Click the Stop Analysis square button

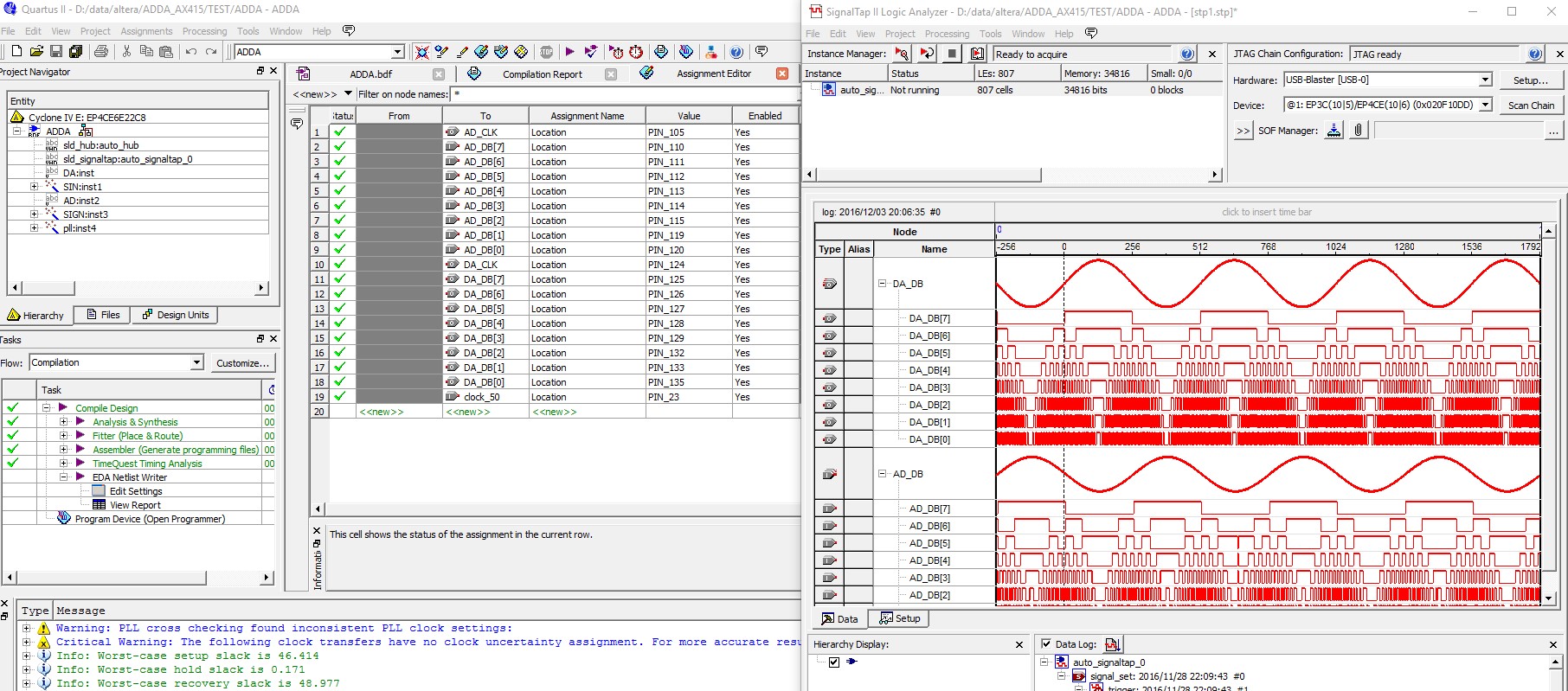tap(952, 54)
